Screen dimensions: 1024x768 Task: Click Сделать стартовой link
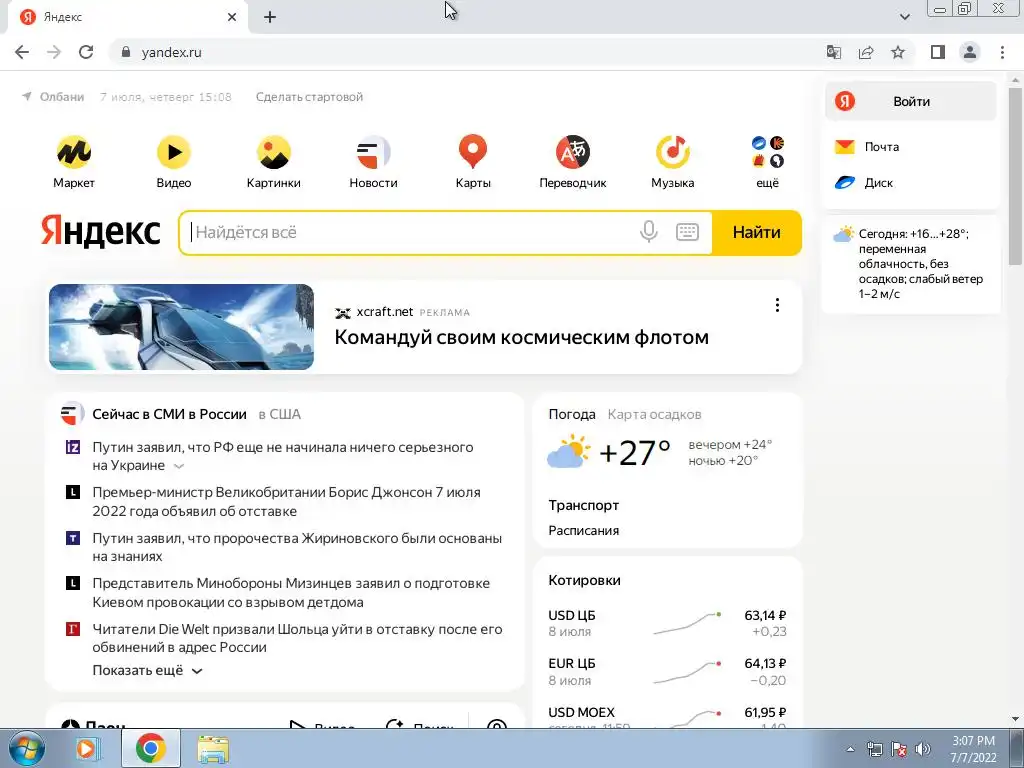(x=310, y=97)
